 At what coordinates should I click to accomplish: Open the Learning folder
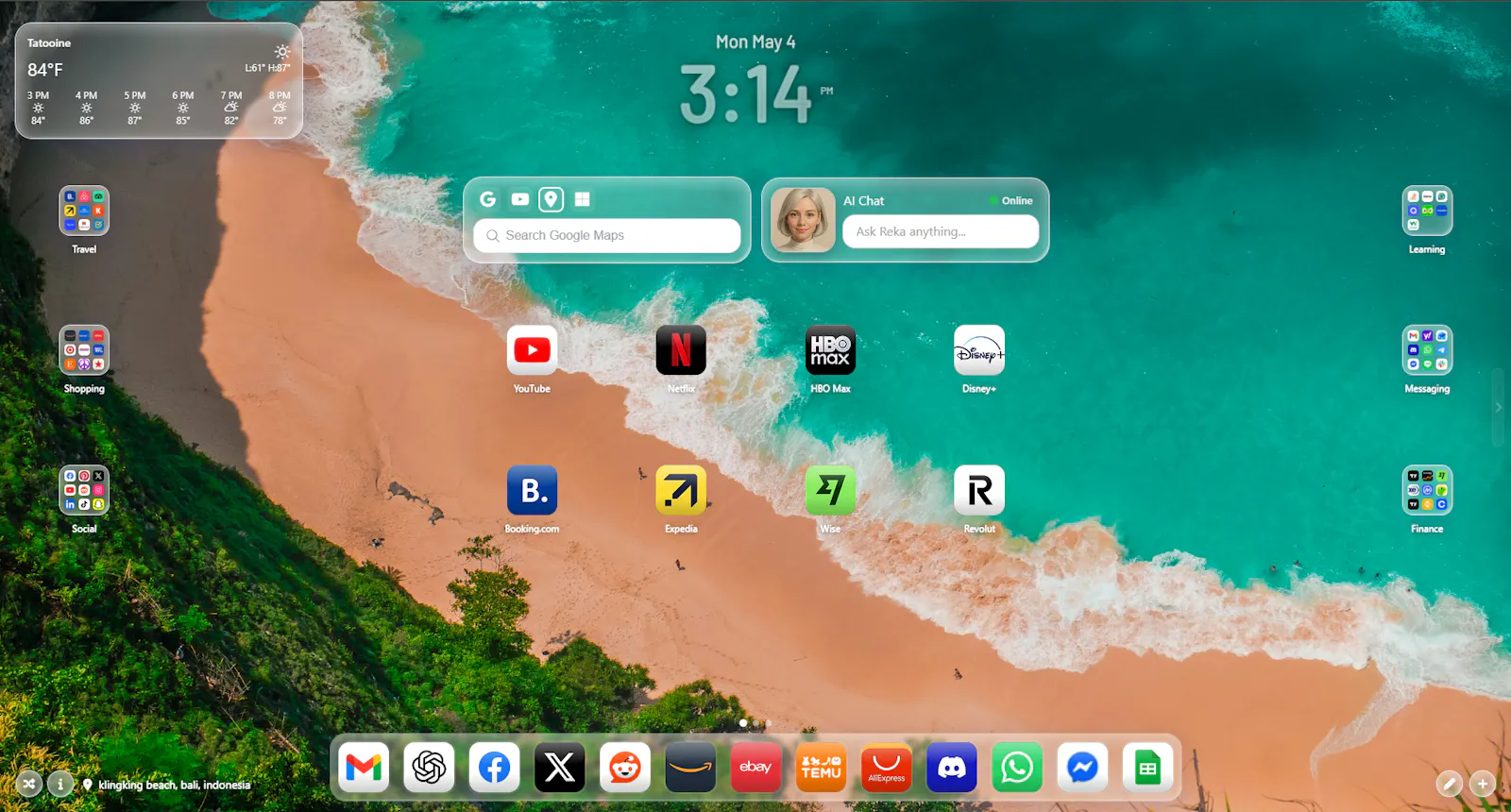[x=1427, y=211]
